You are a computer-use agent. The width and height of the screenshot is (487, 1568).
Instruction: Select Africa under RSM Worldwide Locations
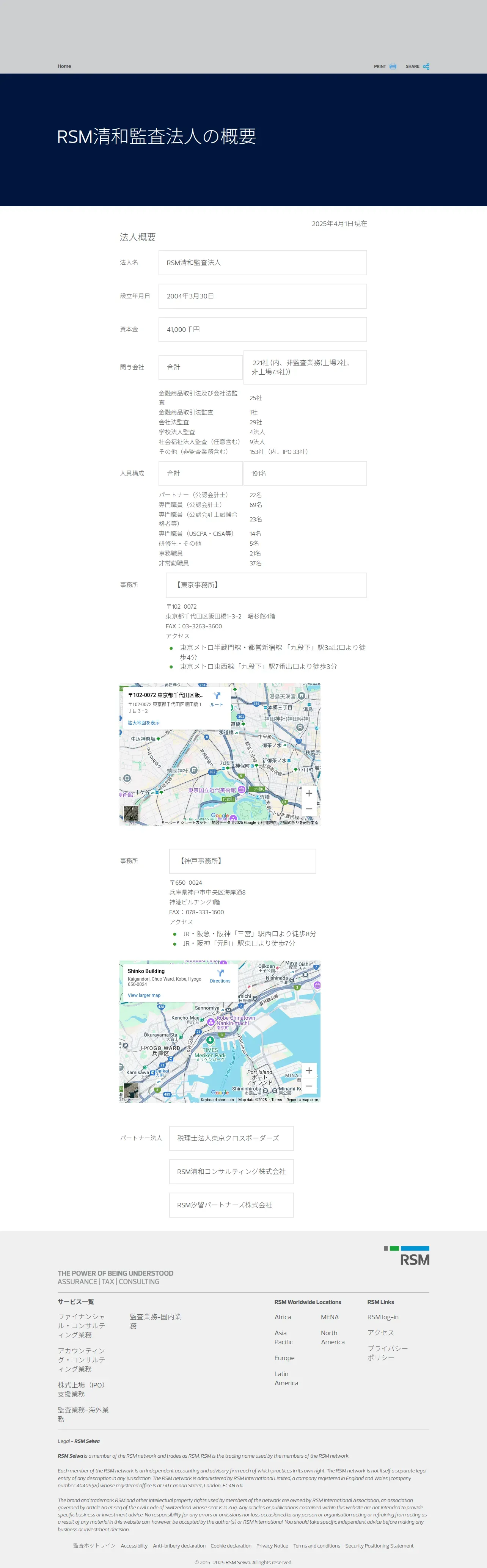tap(283, 1317)
